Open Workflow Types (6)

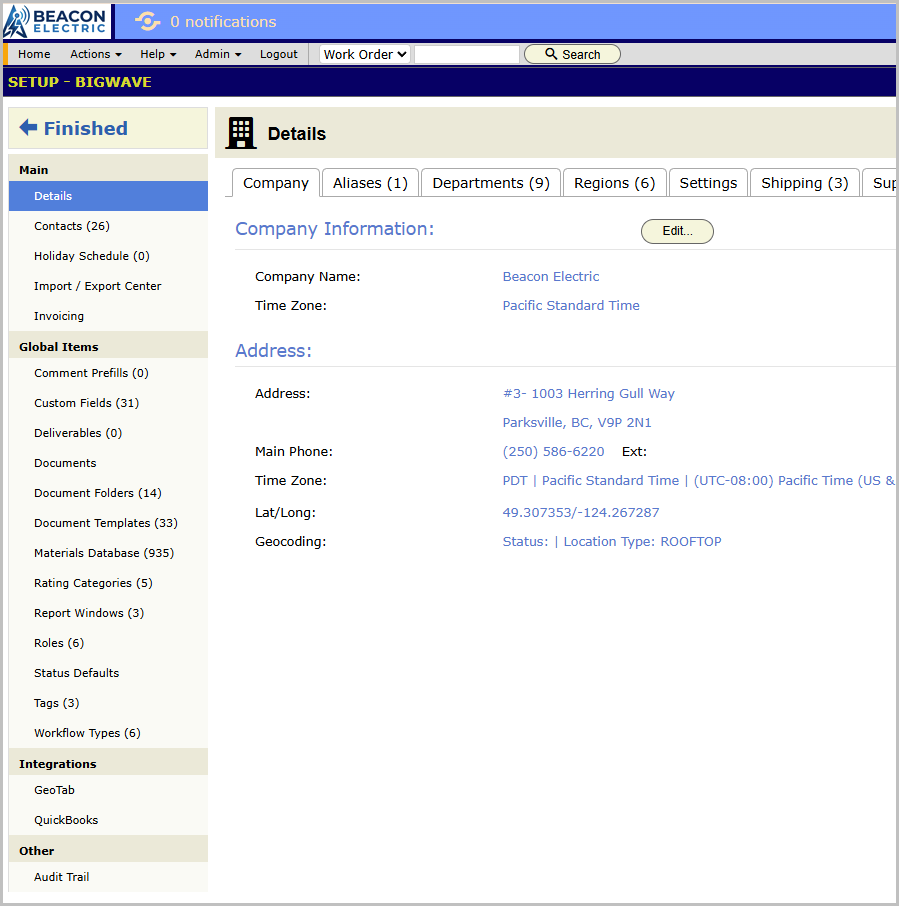(x=108, y=733)
